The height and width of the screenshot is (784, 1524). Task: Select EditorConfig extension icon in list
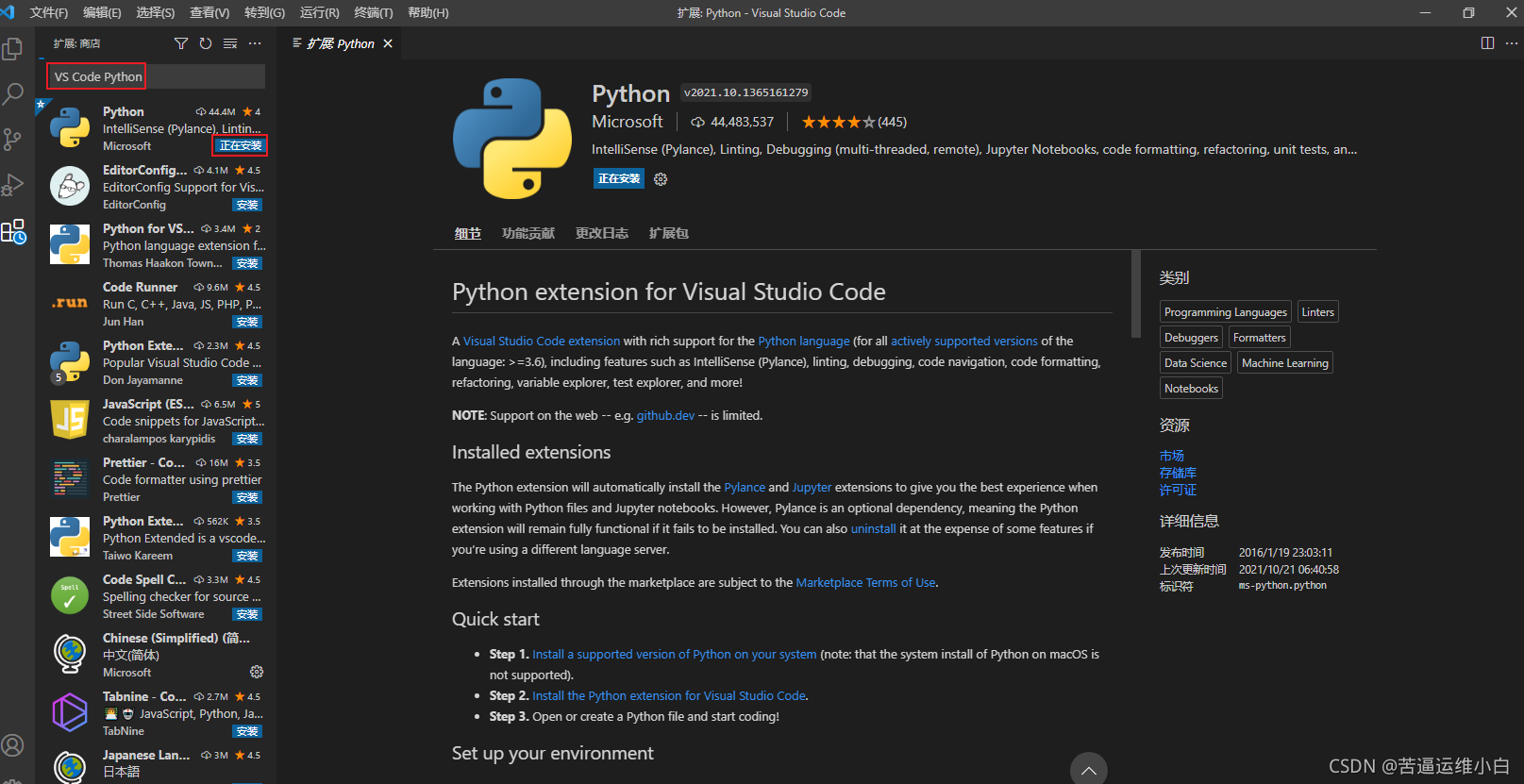point(70,186)
